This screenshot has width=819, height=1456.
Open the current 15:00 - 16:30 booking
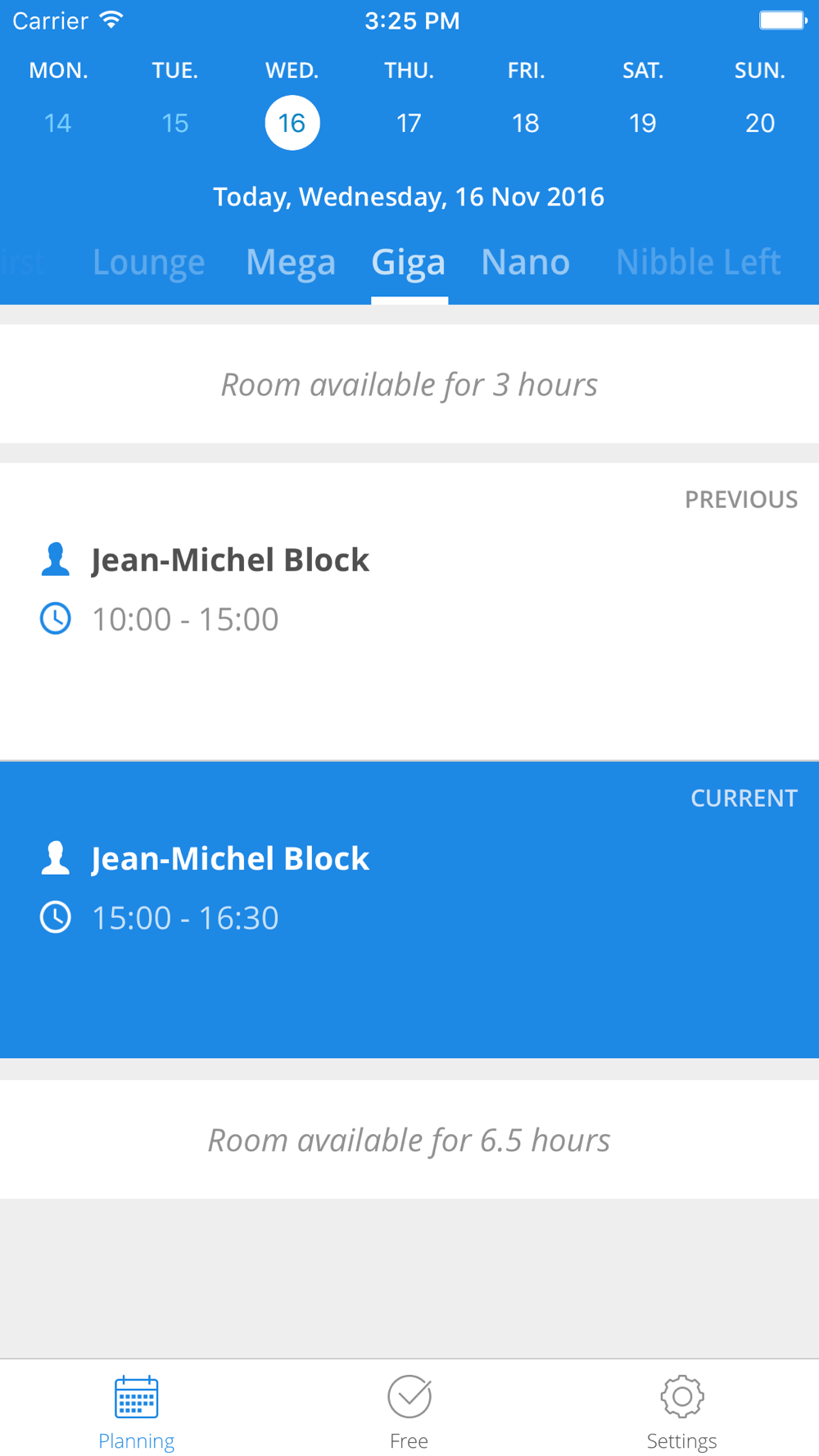point(409,910)
